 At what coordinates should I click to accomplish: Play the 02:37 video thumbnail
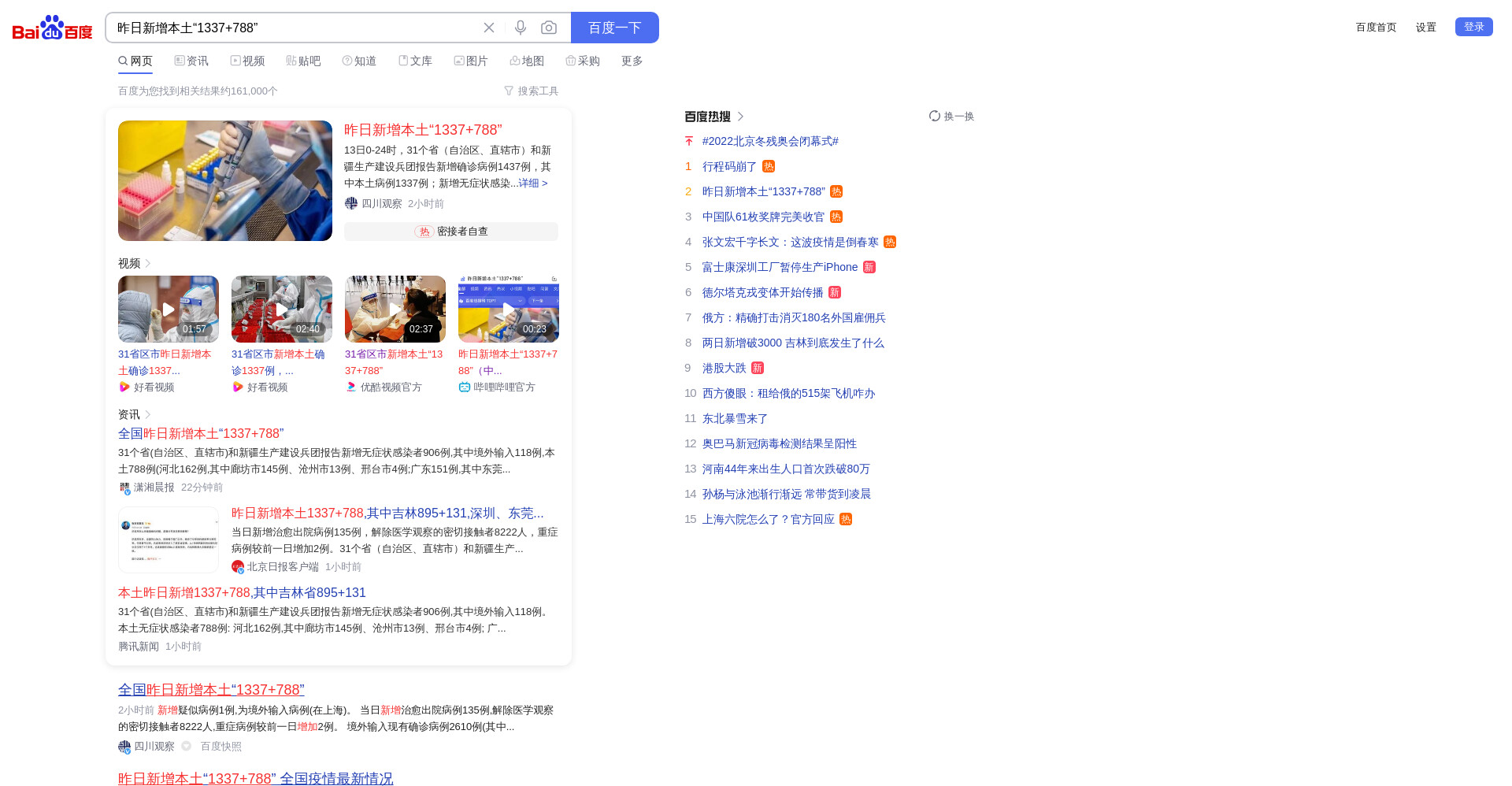click(395, 309)
